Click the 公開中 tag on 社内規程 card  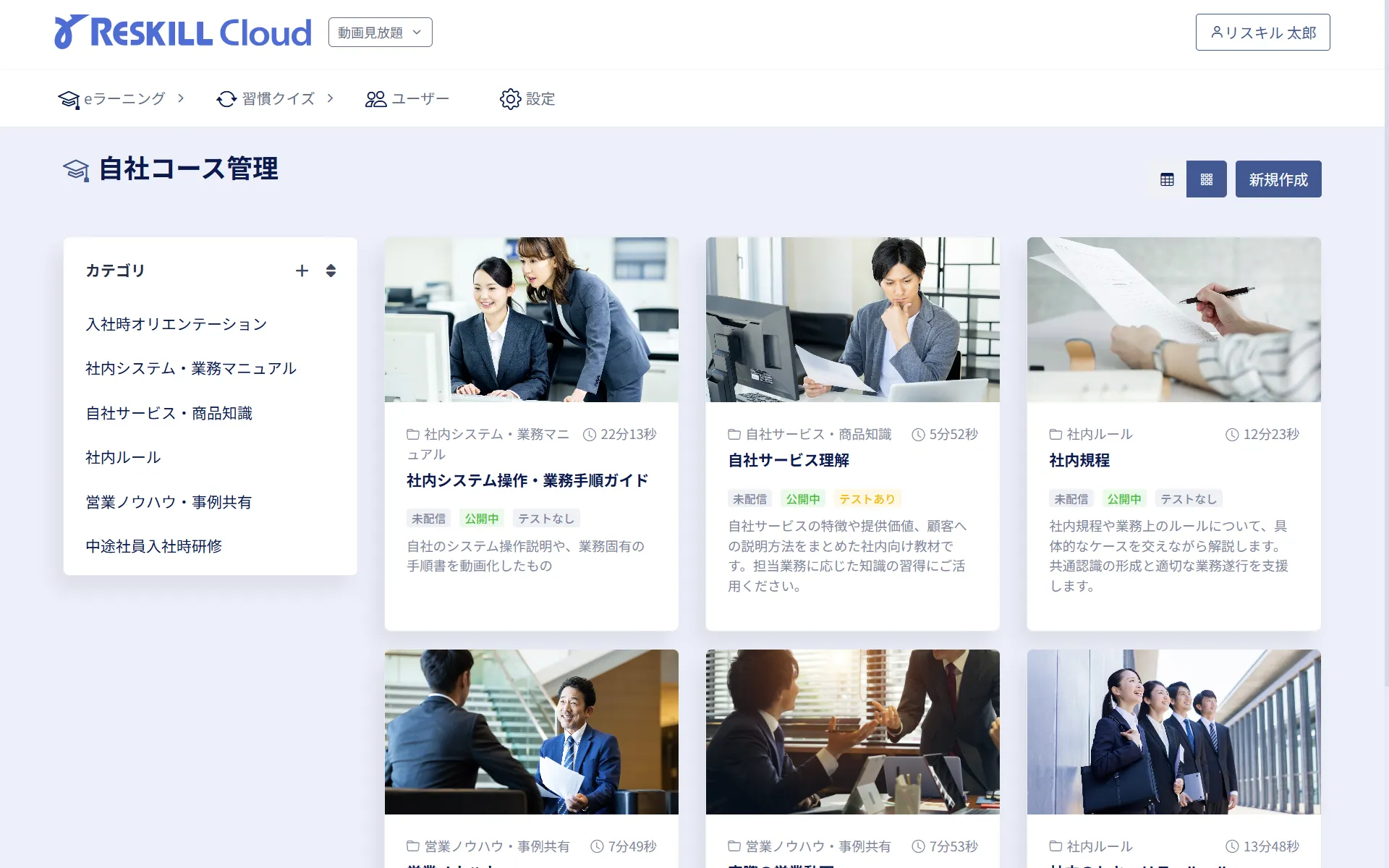pyautogui.click(x=1124, y=499)
